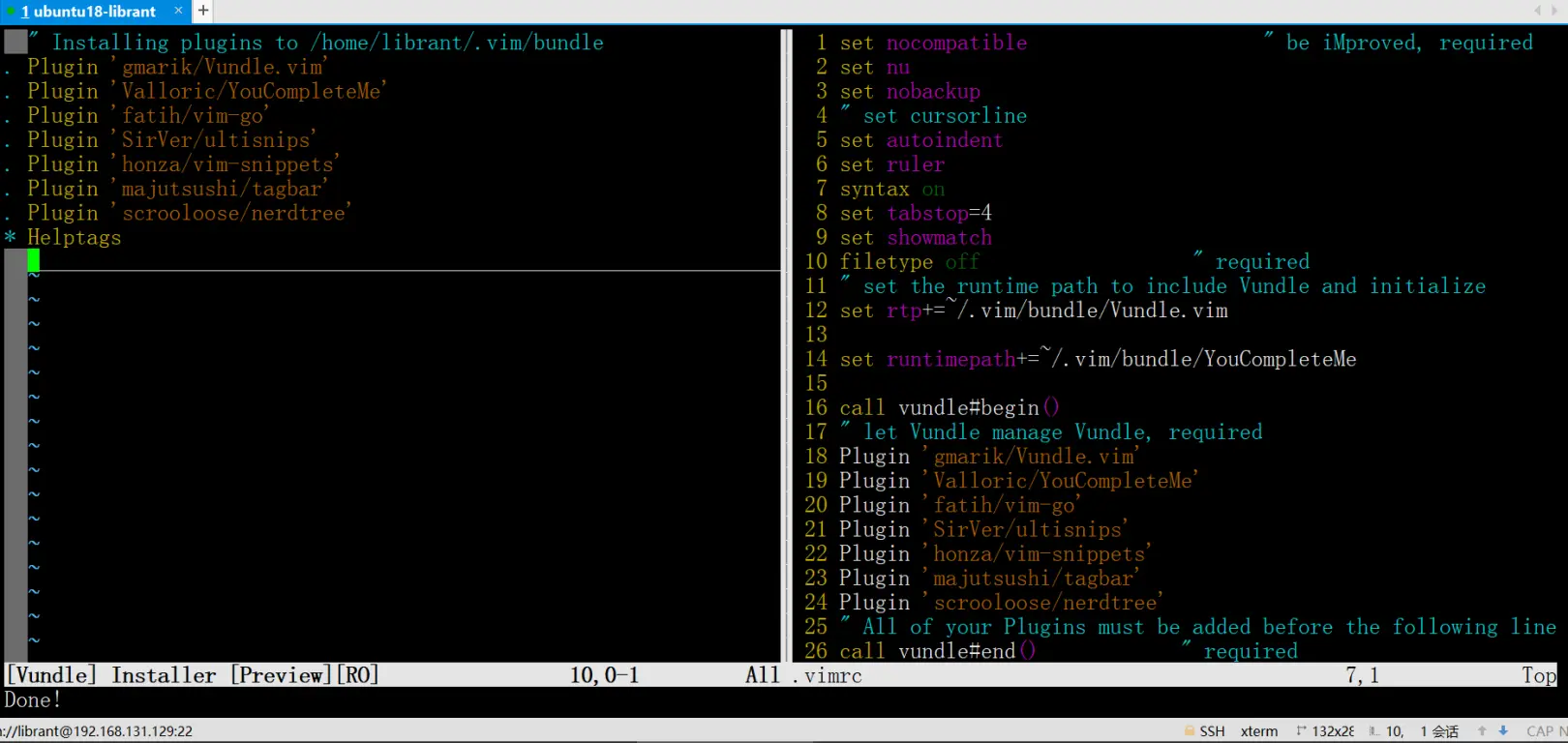
Task: Close the ubuntu18-librant session tab
Action: pyautogui.click(x=178, y=11)
